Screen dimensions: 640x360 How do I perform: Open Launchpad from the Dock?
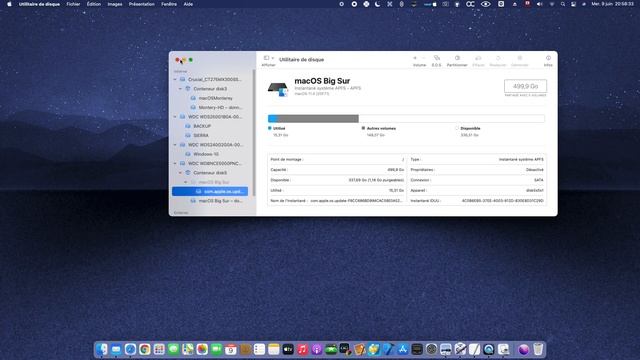159,349
